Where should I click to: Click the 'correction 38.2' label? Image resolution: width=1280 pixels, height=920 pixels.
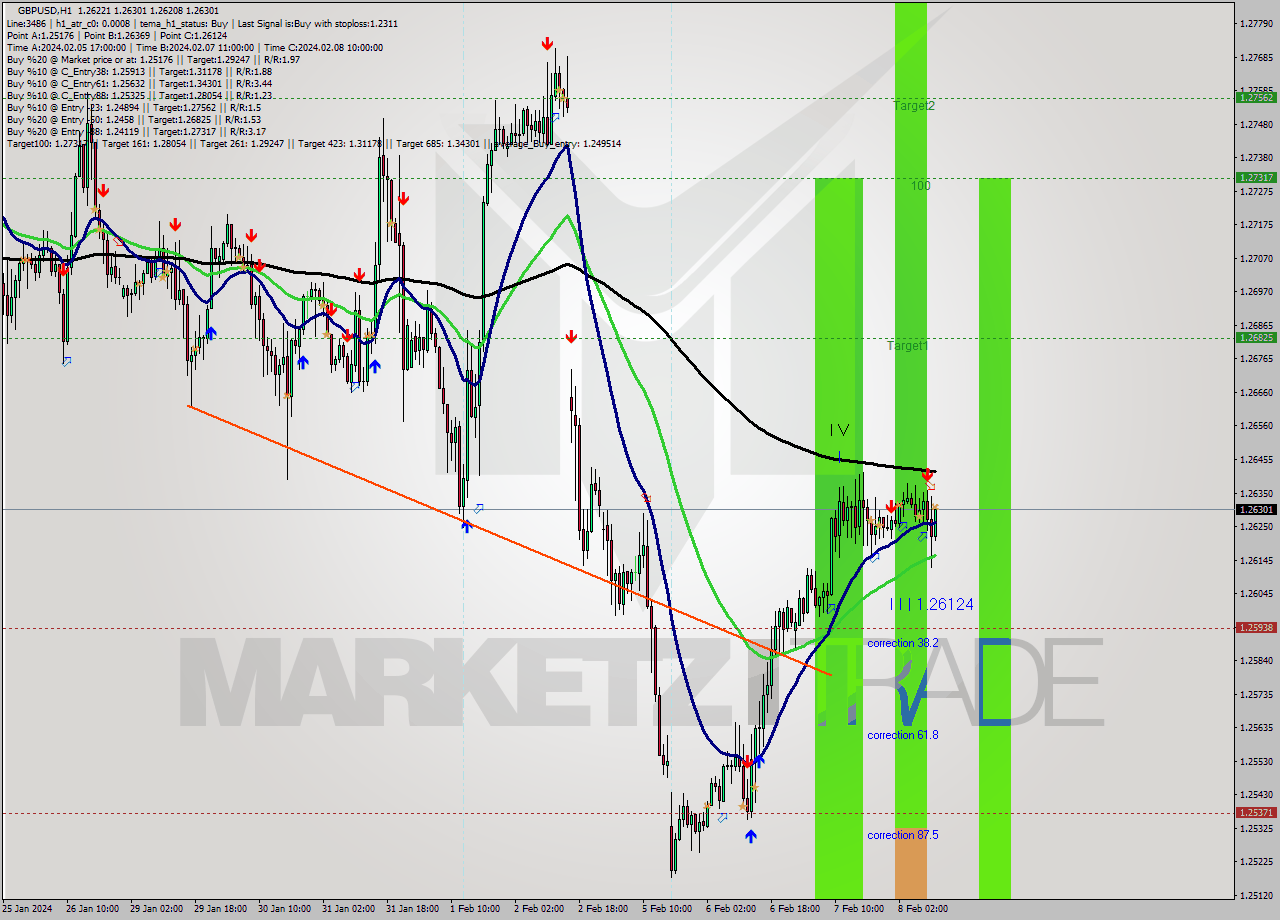pos(903,643)
